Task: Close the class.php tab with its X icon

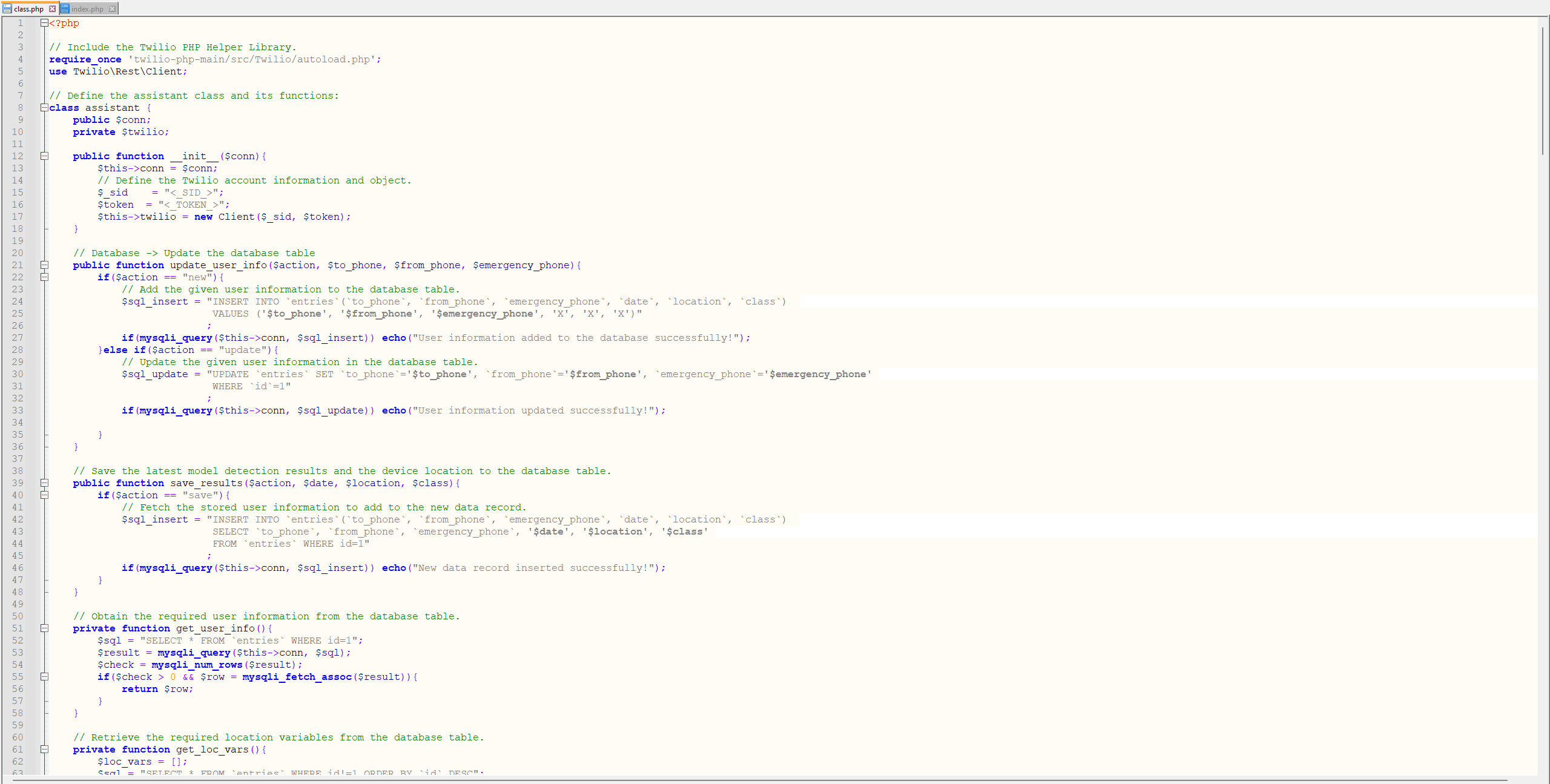Action: click(53, 8)
